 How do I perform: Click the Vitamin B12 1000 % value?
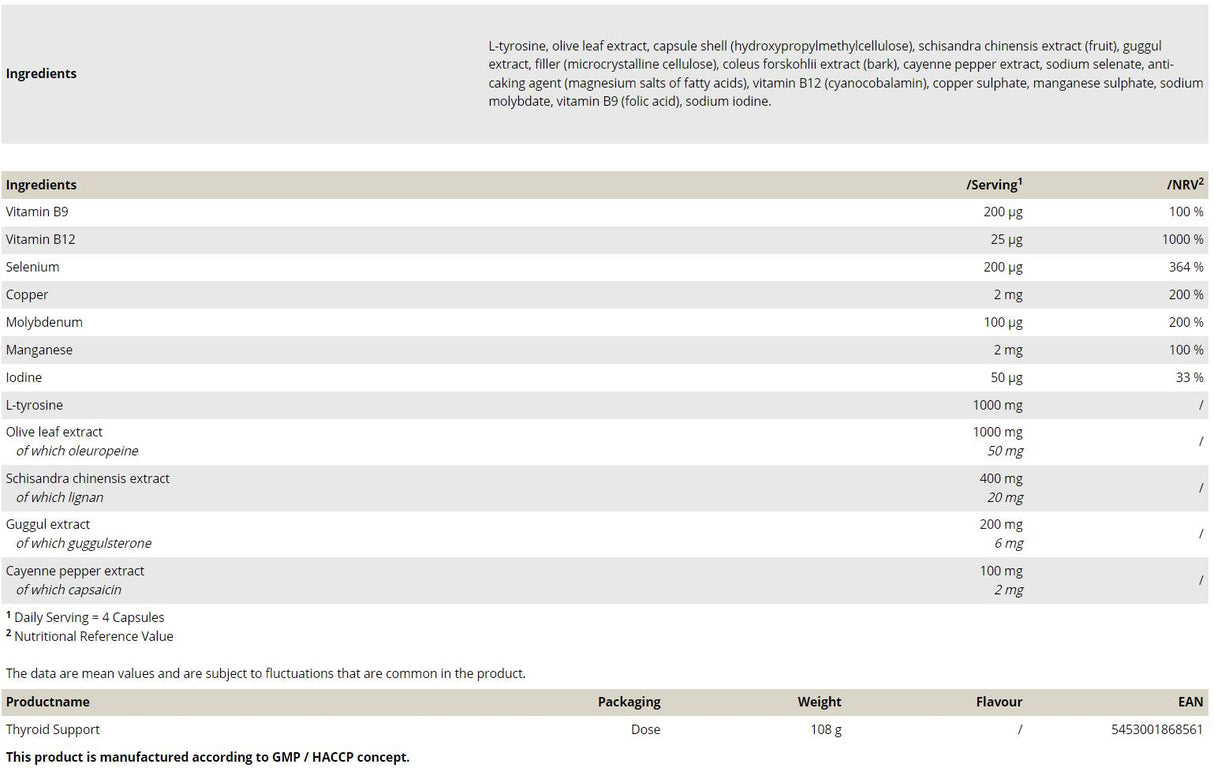click(1183, 239)
